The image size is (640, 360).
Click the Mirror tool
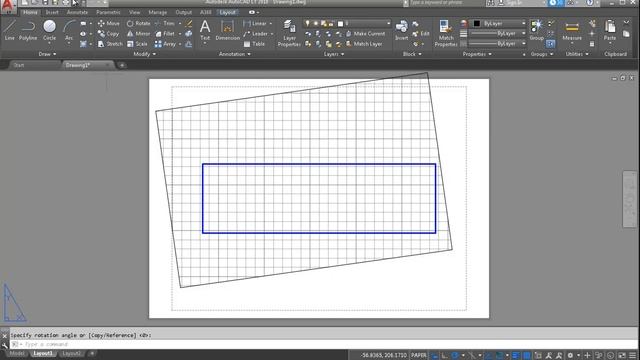[x=138, y=34]
